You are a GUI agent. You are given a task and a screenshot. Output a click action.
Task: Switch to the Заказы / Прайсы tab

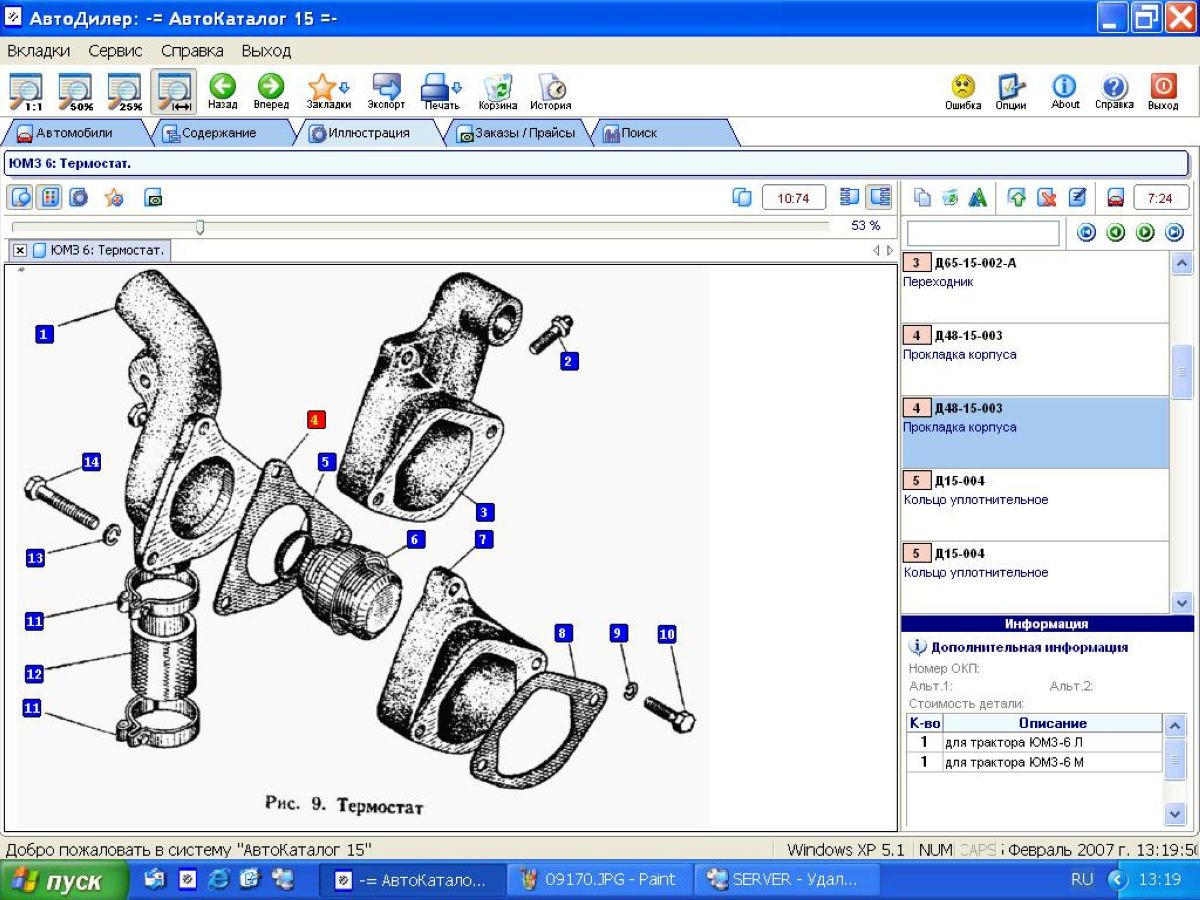click(x=516, y=133)
